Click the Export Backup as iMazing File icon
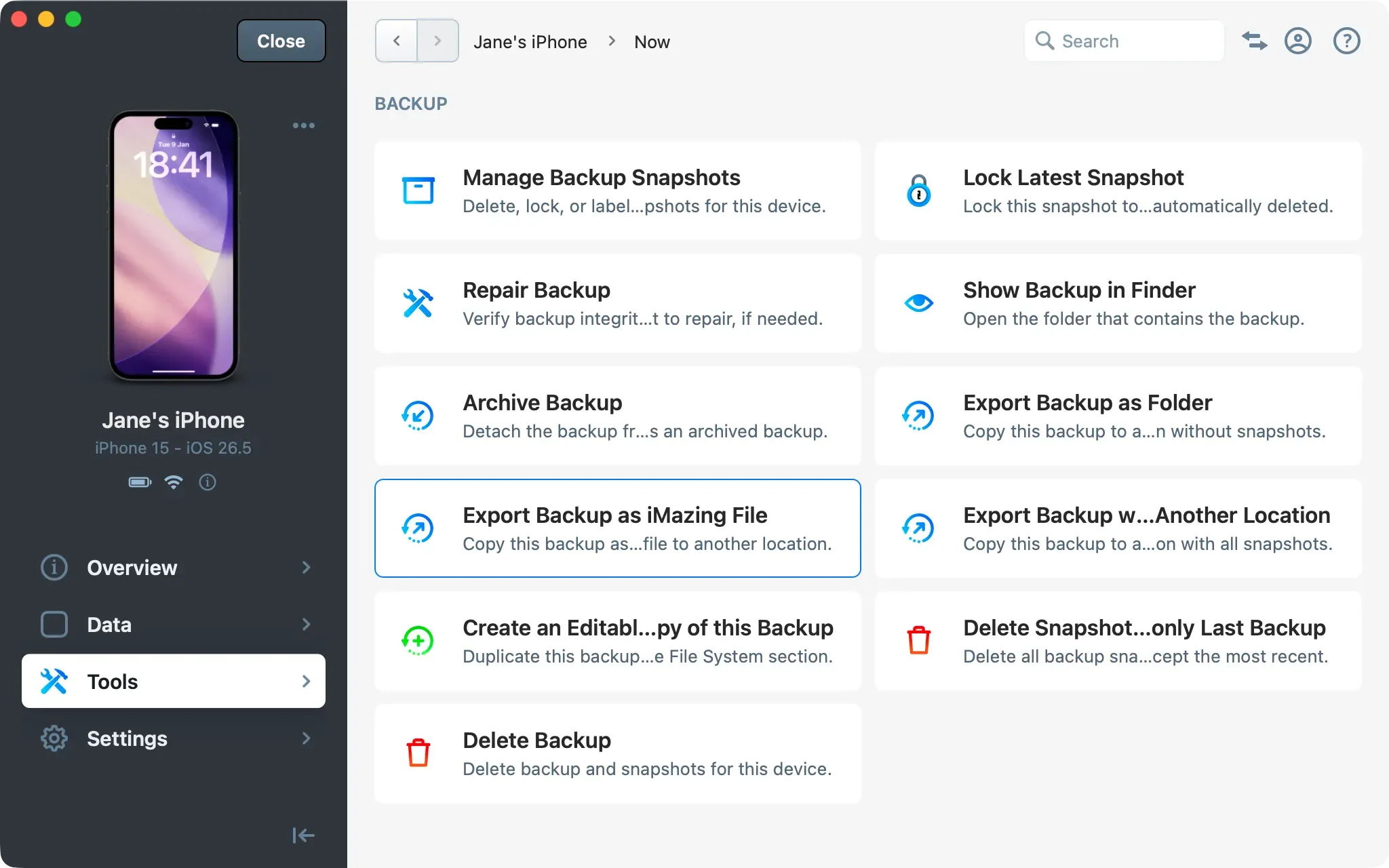Viewport: 1389px width, 868px height. [418, 528]
